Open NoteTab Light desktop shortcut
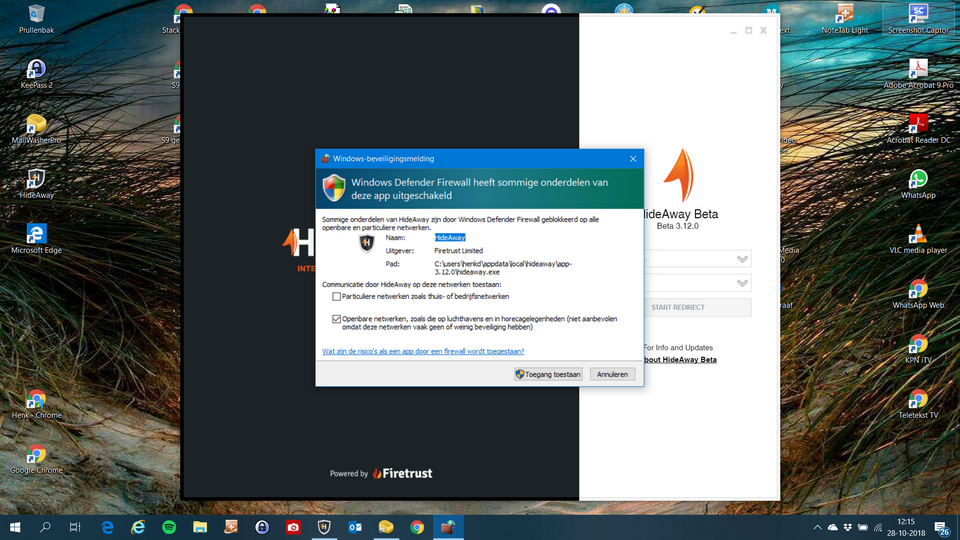The width and height of the screenshot is (960, 540). click(x=844, y=18)
